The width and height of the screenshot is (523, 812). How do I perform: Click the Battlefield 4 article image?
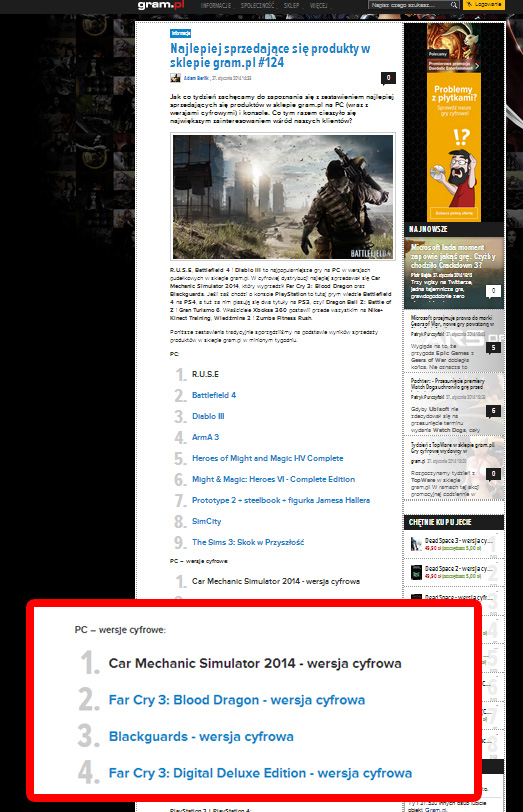[283, 197]
